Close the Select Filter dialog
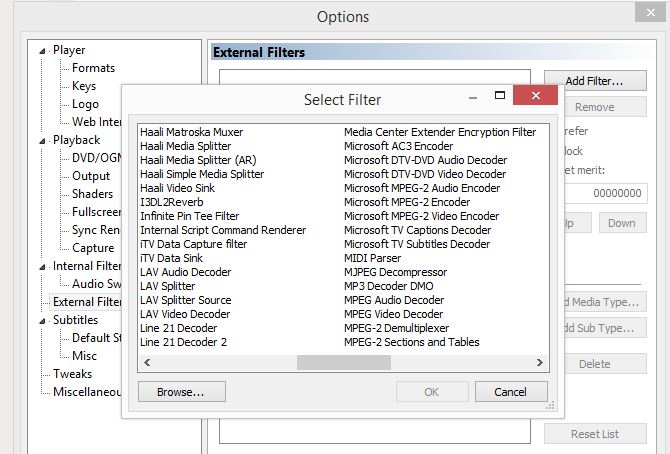Screen dimensions: 670x454 535,95
